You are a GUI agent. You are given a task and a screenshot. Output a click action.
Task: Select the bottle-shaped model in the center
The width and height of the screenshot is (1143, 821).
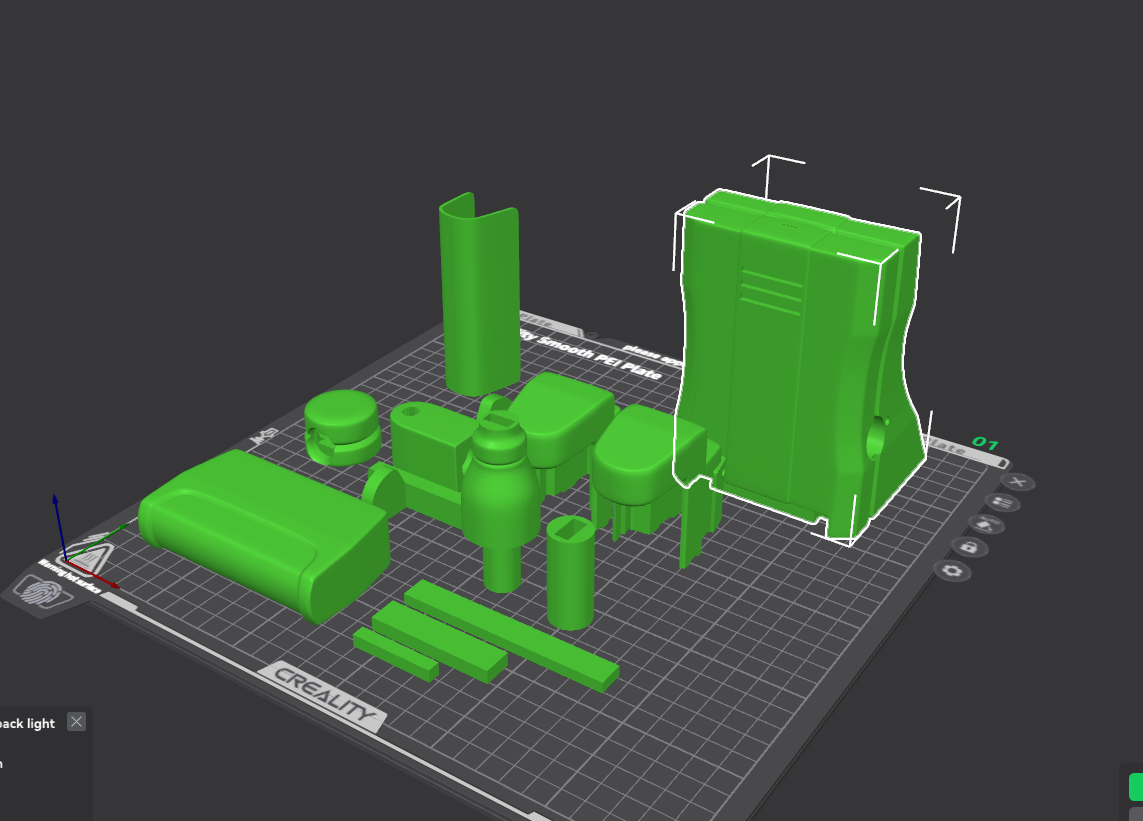click(500, 490)
